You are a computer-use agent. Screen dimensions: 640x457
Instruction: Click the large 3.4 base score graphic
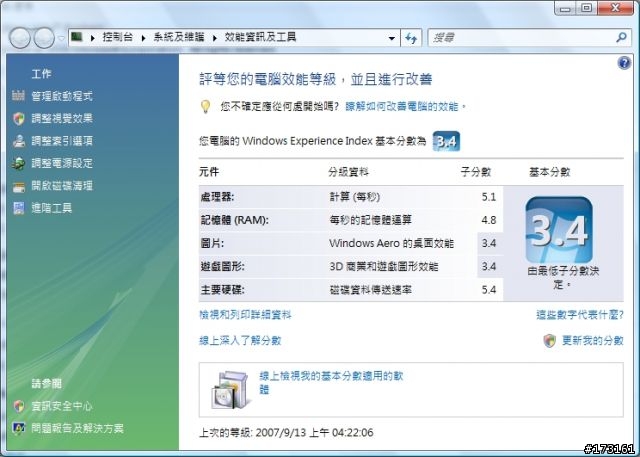tap(559, 230)
